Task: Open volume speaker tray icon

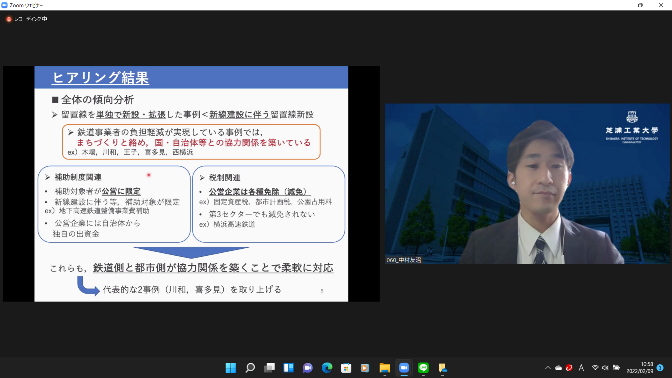Action: click(x=605, y=368)
